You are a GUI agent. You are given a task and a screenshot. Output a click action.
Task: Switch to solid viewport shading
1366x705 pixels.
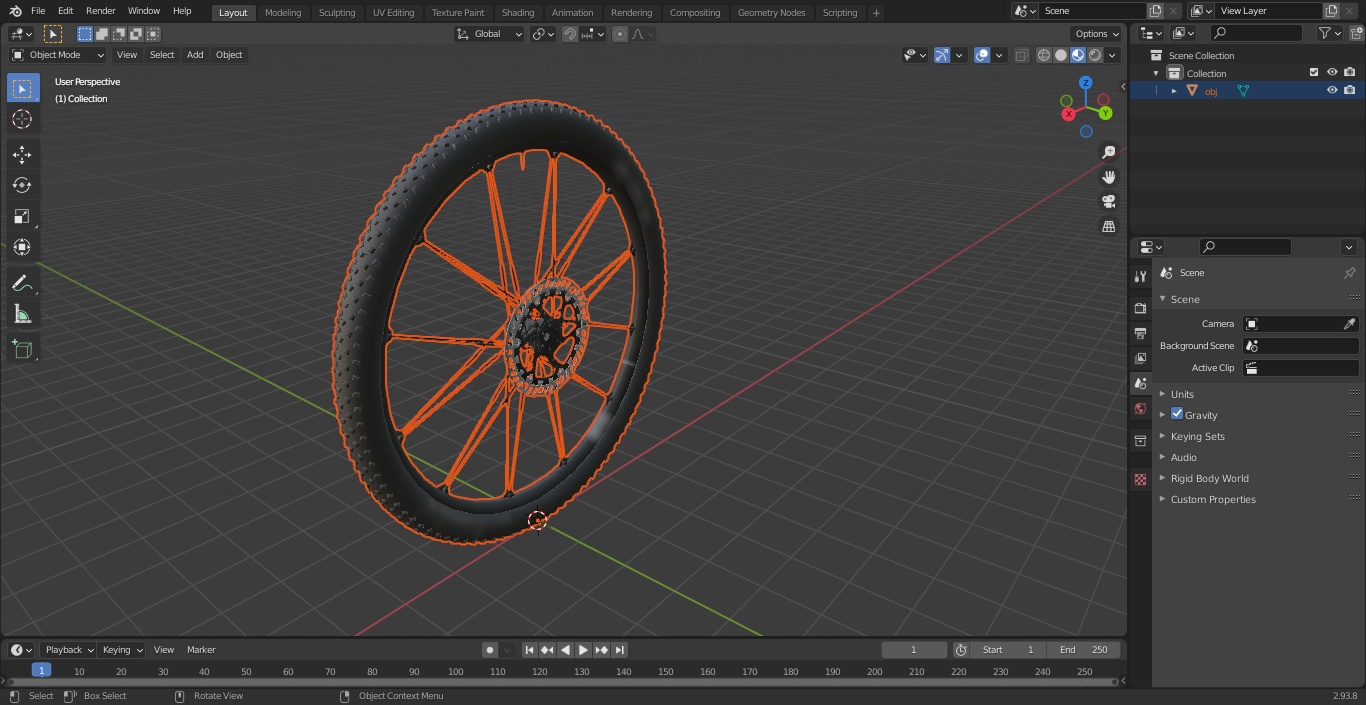1061,55
